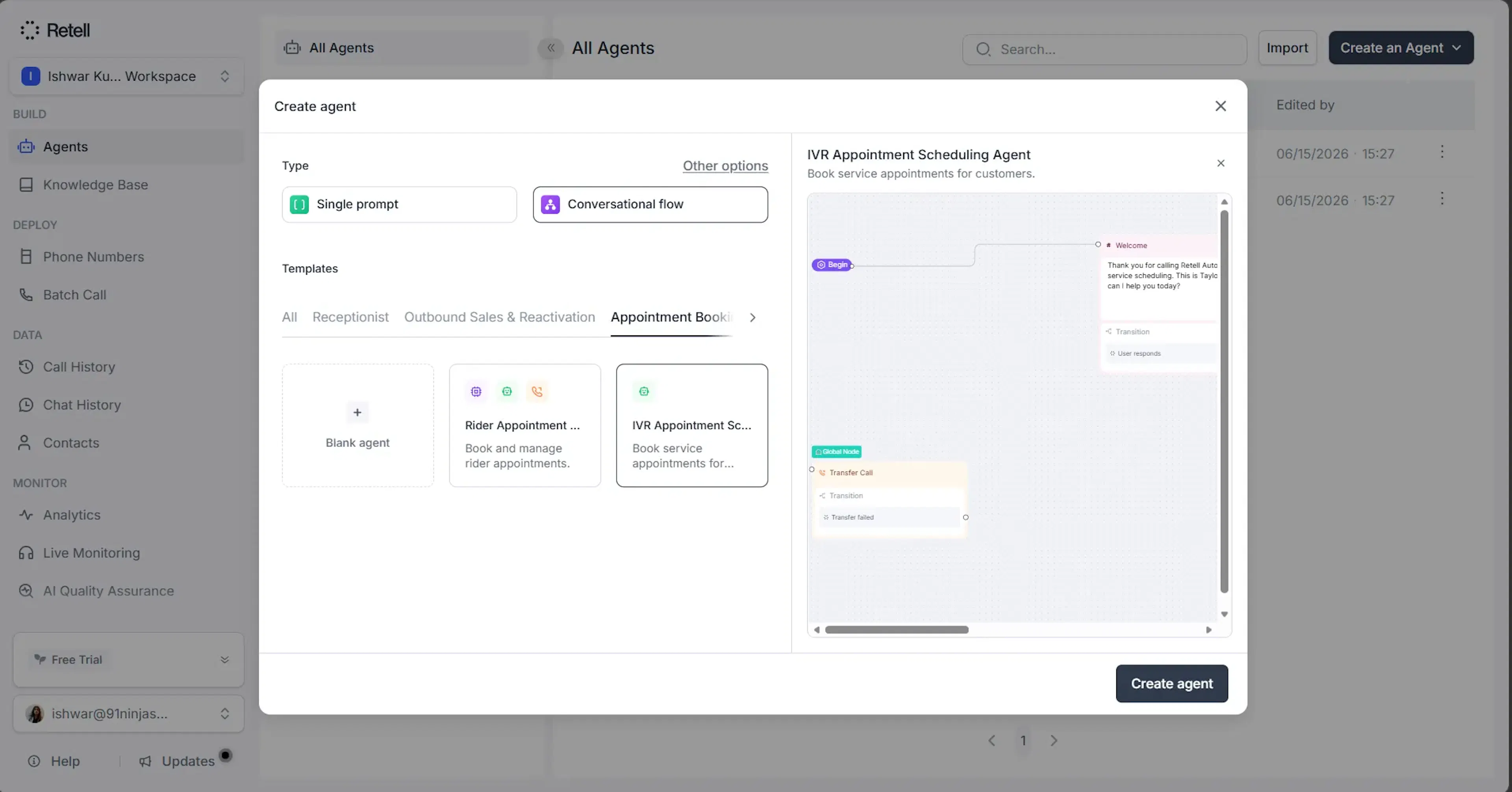Click the preview scroll down arrow
This screenshot has width=1512, height=792.
tap(1225, 615)
